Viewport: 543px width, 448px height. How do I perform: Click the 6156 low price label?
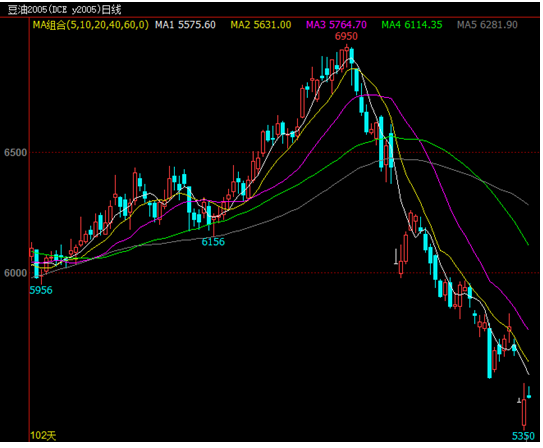pyautogui.click(x=213, y=242)
